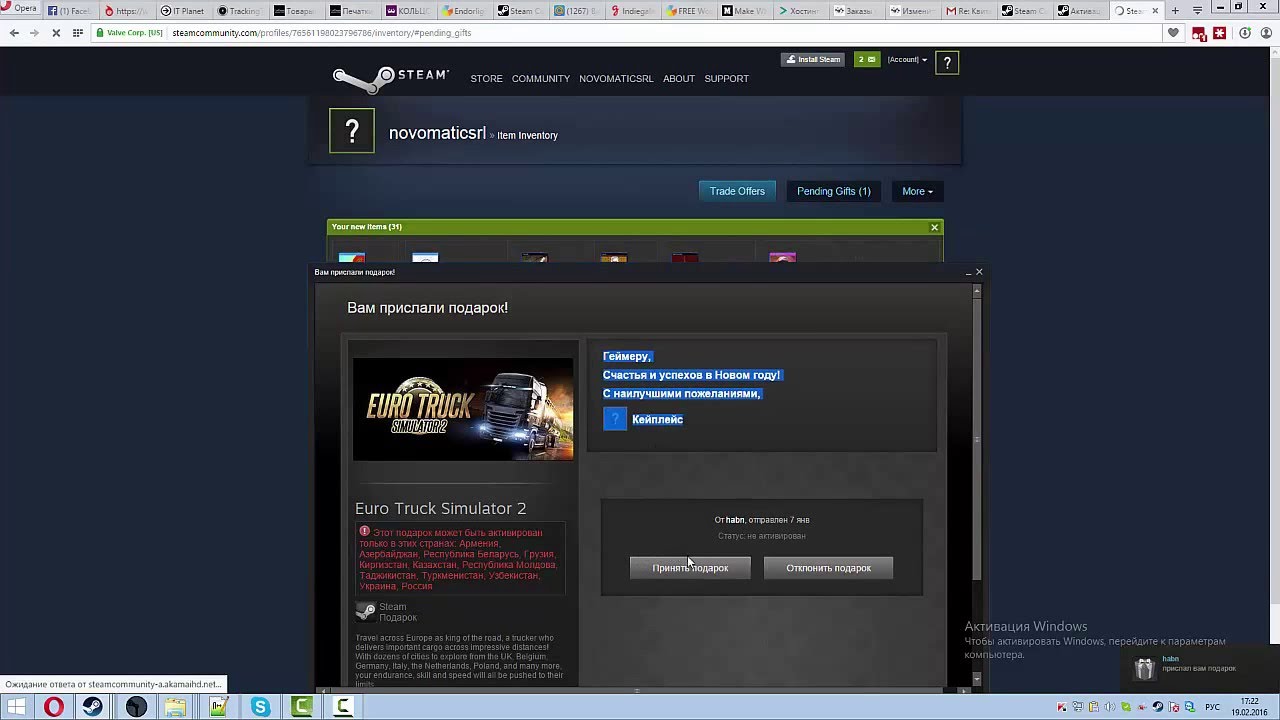This screenshot has height=720, width=1280.
Task: Open File Explorer from the taskbar
Action: (x=175, y=707)
